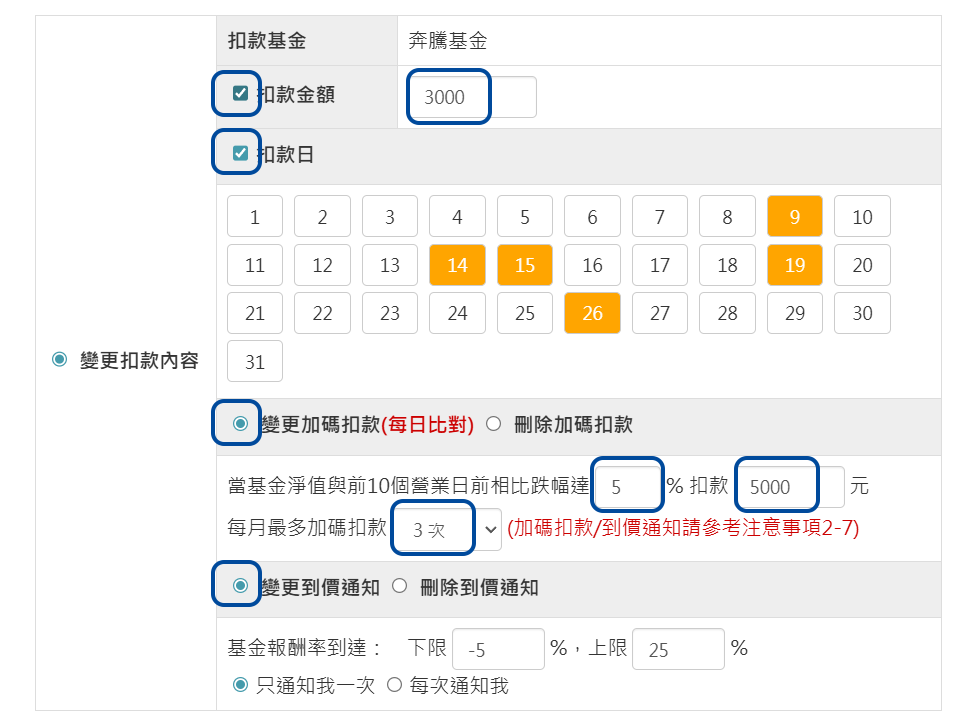Choose 刪除到價通知 radio option
This screenshot has height=726, width=974.
400,586
